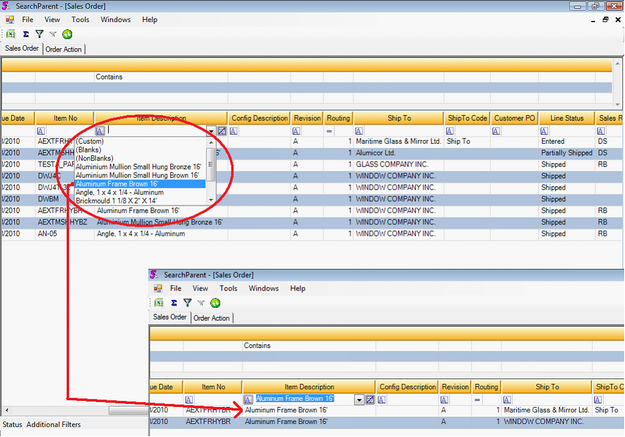Click filter operator icon under Ship To column

361,131
